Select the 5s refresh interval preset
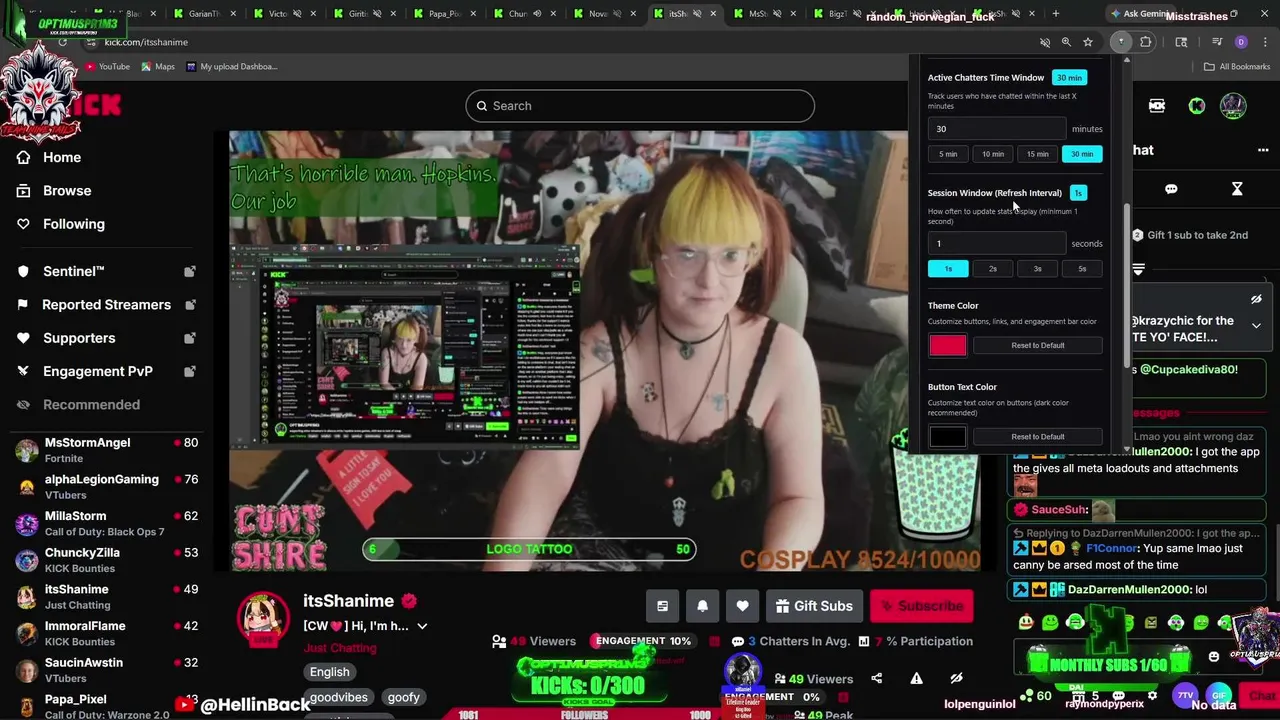 [x=1082, y=269]
